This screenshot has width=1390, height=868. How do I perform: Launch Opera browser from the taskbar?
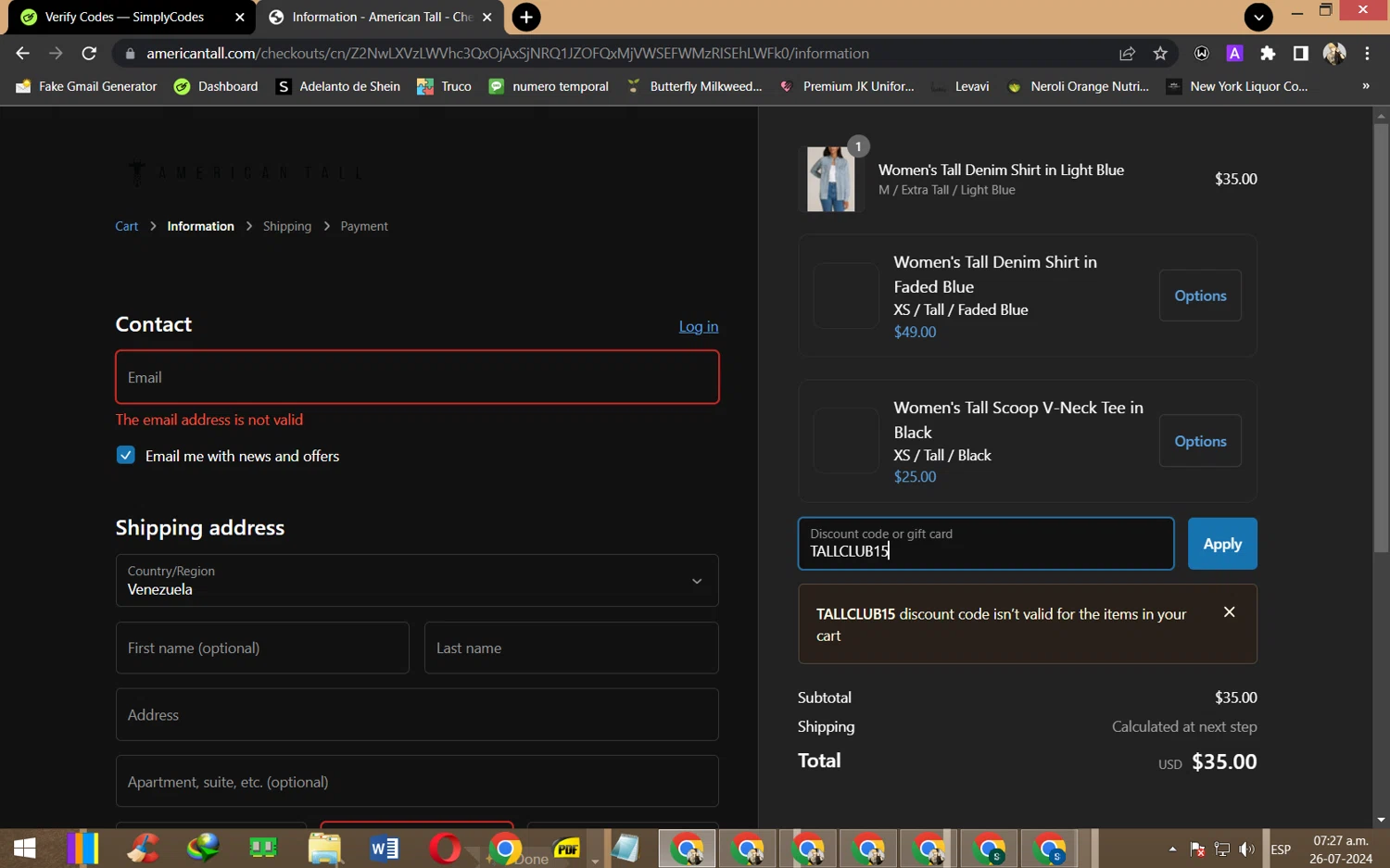445,849
